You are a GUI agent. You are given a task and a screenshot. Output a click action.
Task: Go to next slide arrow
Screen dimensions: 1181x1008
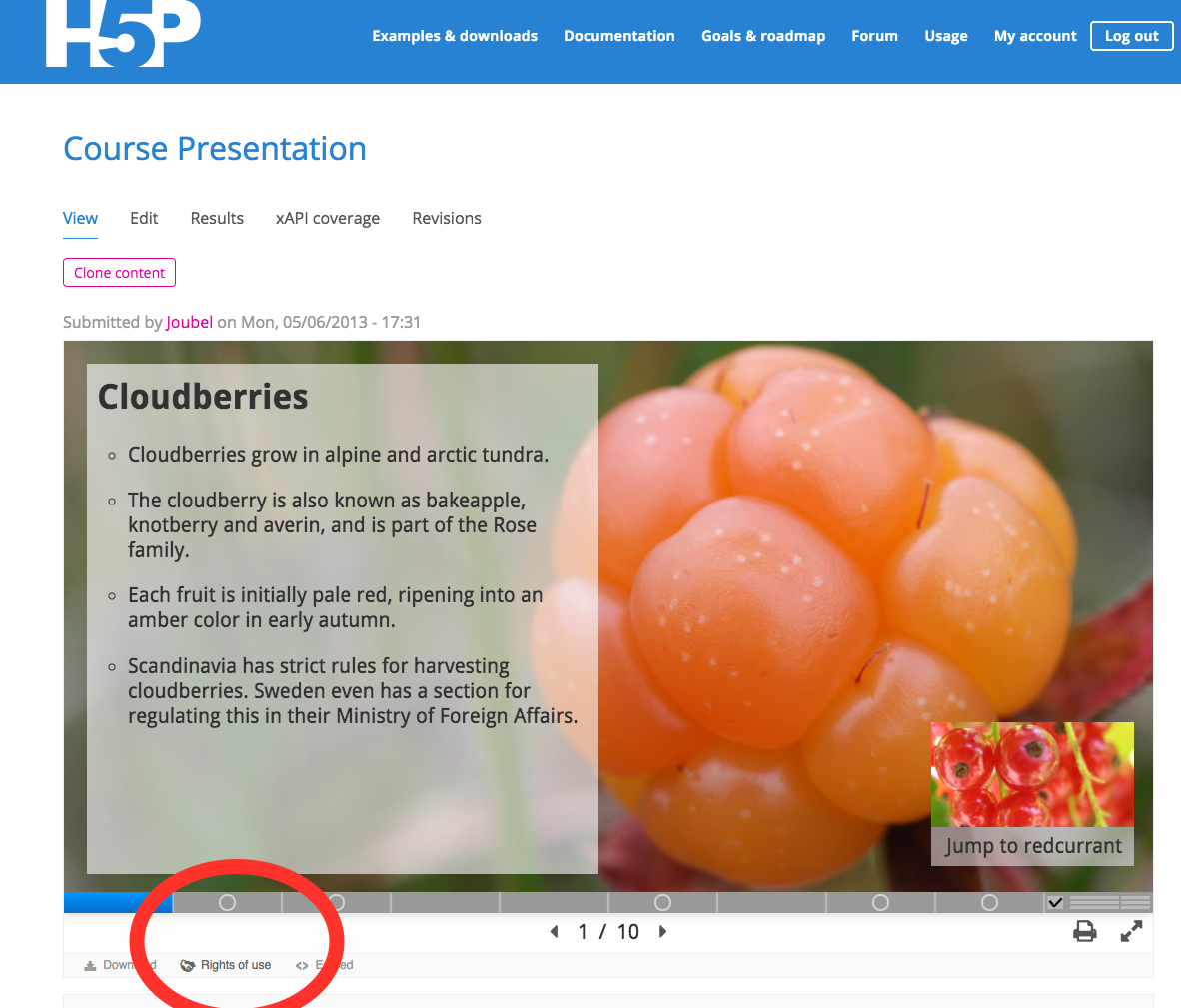662,932
